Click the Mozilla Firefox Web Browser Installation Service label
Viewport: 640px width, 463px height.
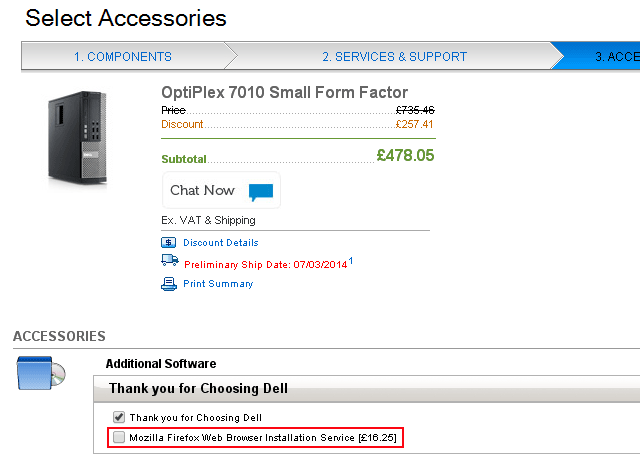pyautogui.click(x=265, y=438)
